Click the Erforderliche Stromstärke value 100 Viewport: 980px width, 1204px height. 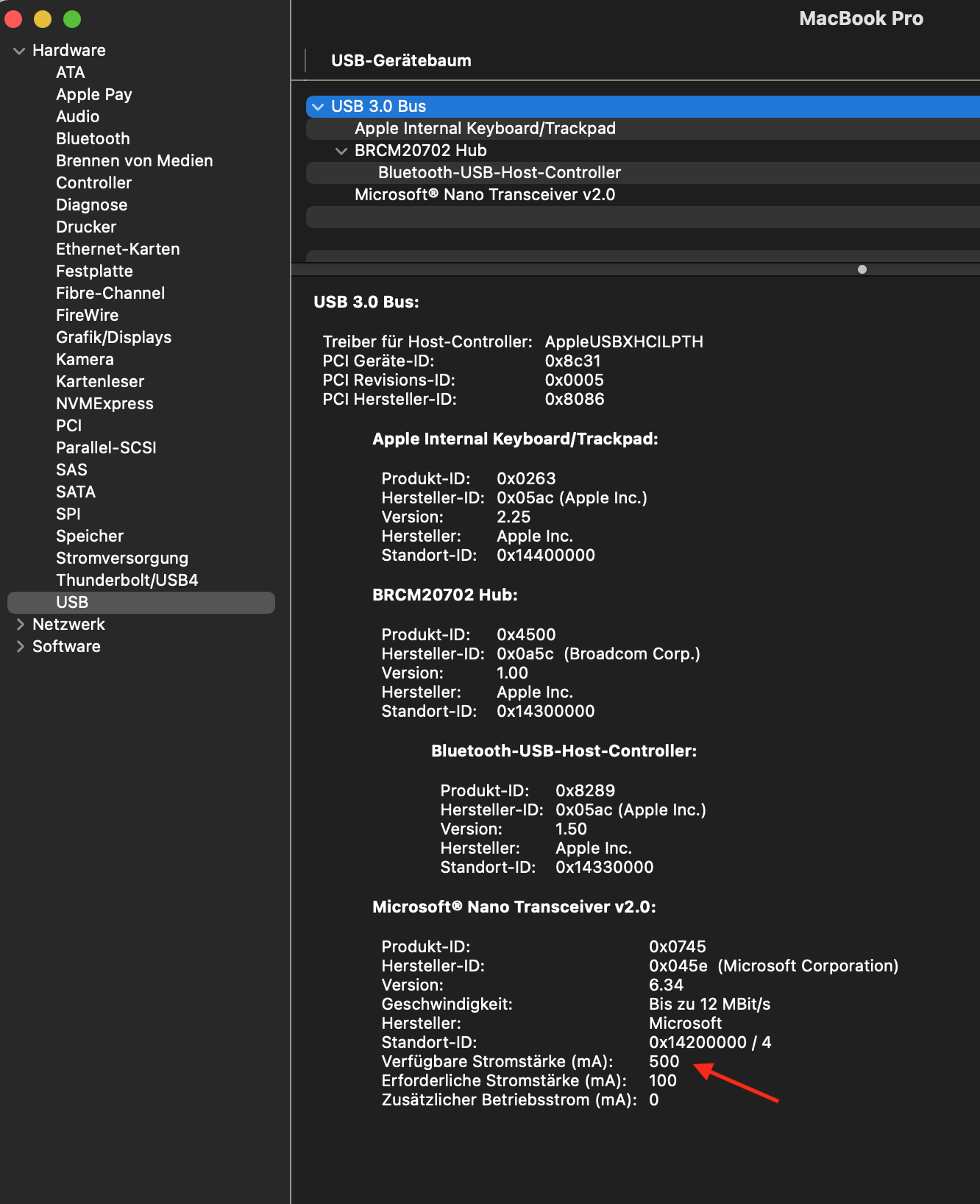pos(662,1081)
